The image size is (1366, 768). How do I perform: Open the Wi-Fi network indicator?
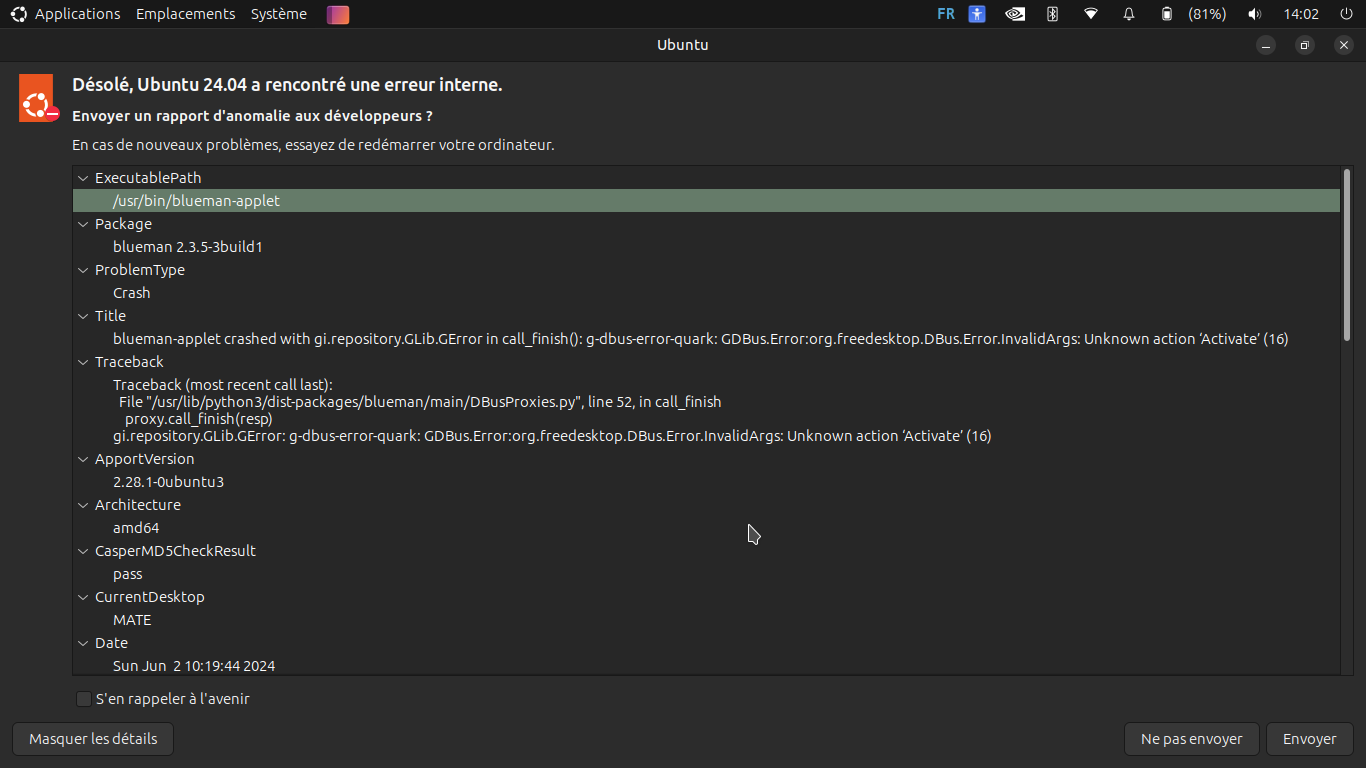[1091, 14]
